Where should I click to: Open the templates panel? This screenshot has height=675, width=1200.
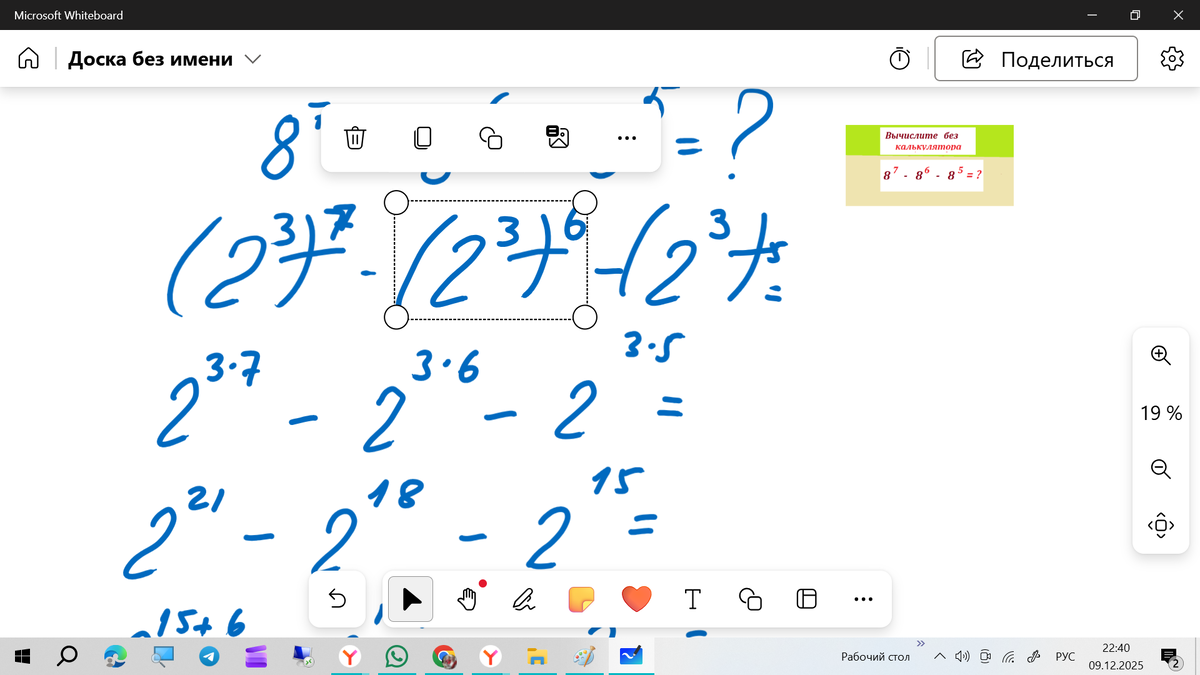(x=806, y=599)
